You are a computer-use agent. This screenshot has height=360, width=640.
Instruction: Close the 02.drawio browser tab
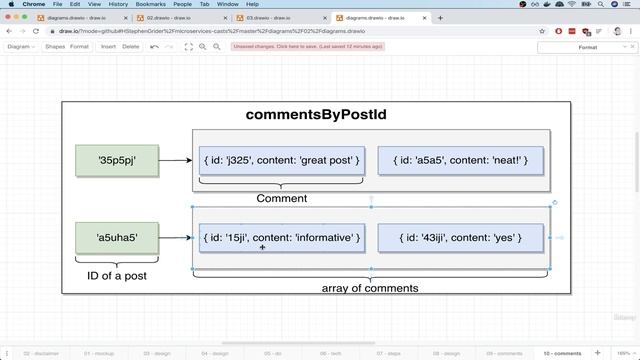click(x=225, y=18)
